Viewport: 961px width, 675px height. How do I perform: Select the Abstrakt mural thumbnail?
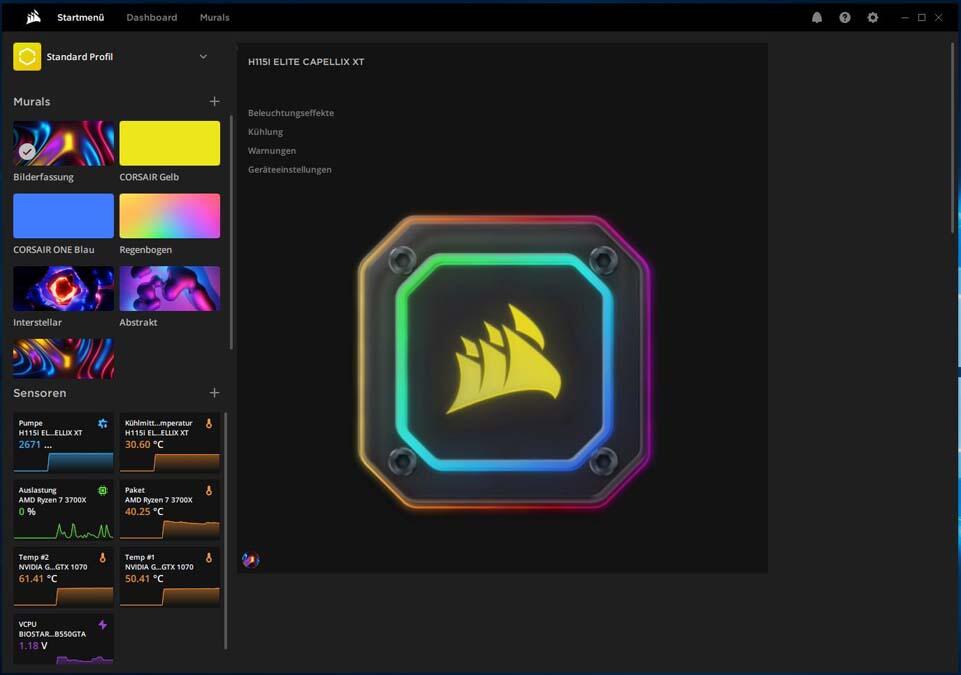(x=170, y=288)
